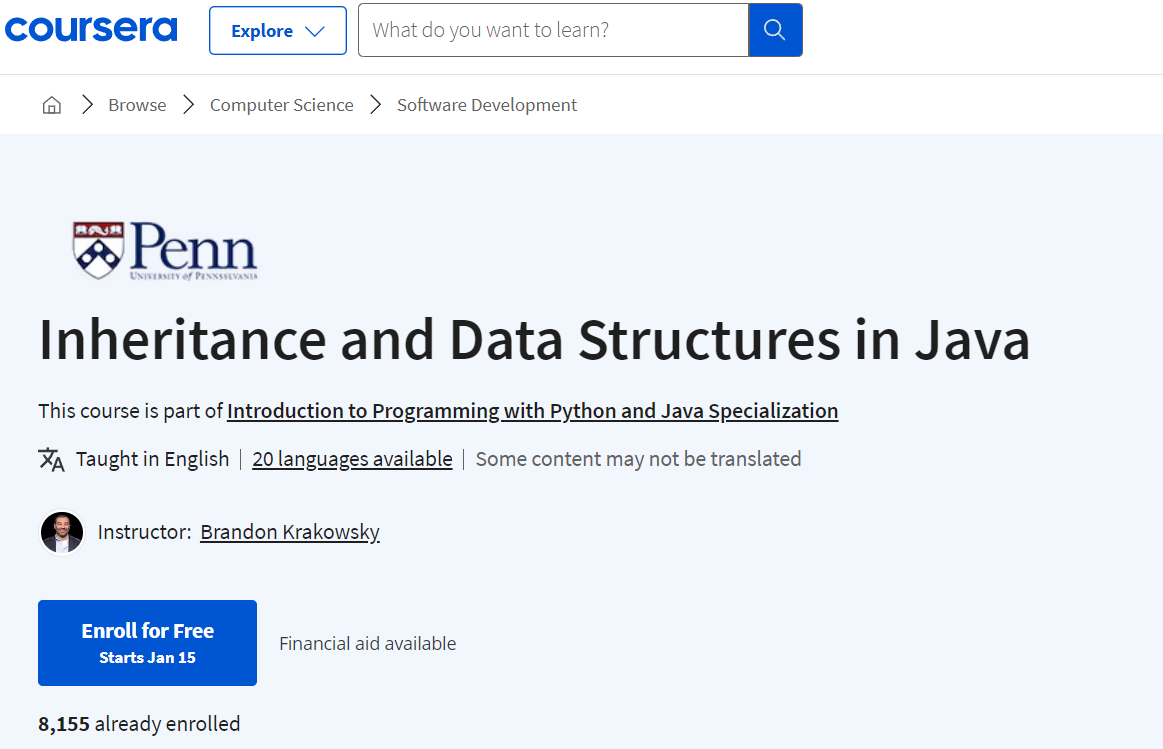This screenshot has height=749, width=1163.
Task: Click the course title heading
Action: (x=534, y=340)
